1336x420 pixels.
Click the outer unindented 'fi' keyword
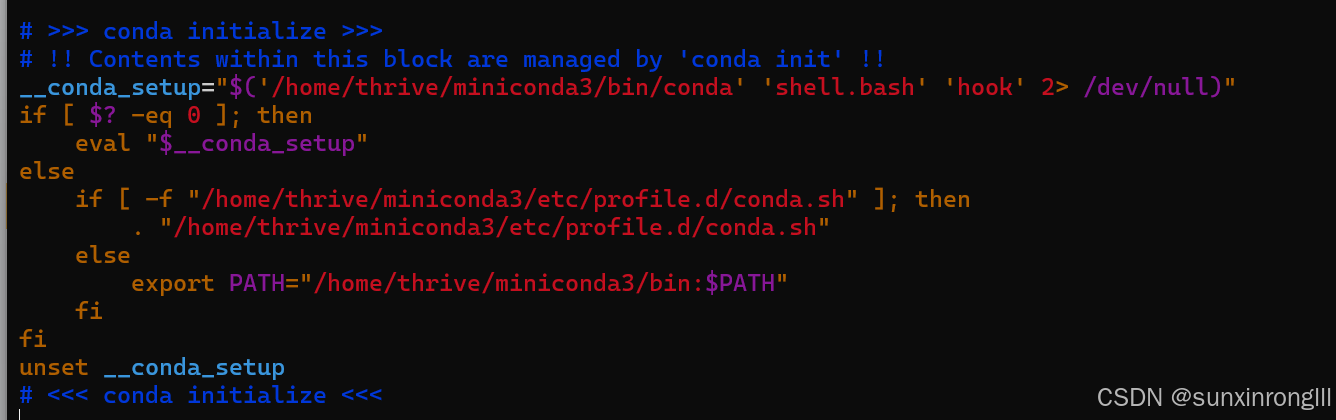[x=33, y=339]
